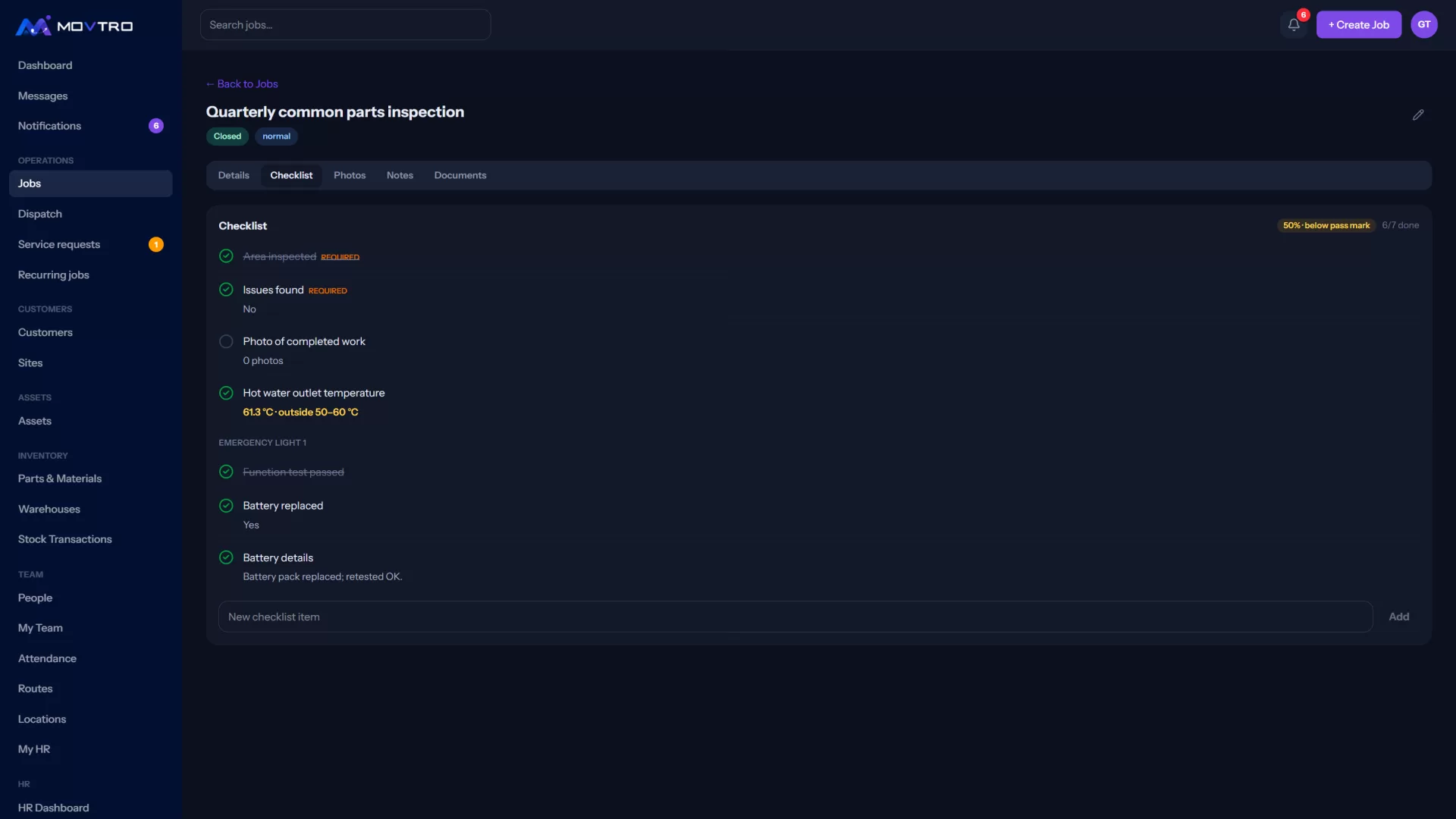Go to Parts & Materials
This screenshot has height=819, width=1456.
(x=91, y=479)
